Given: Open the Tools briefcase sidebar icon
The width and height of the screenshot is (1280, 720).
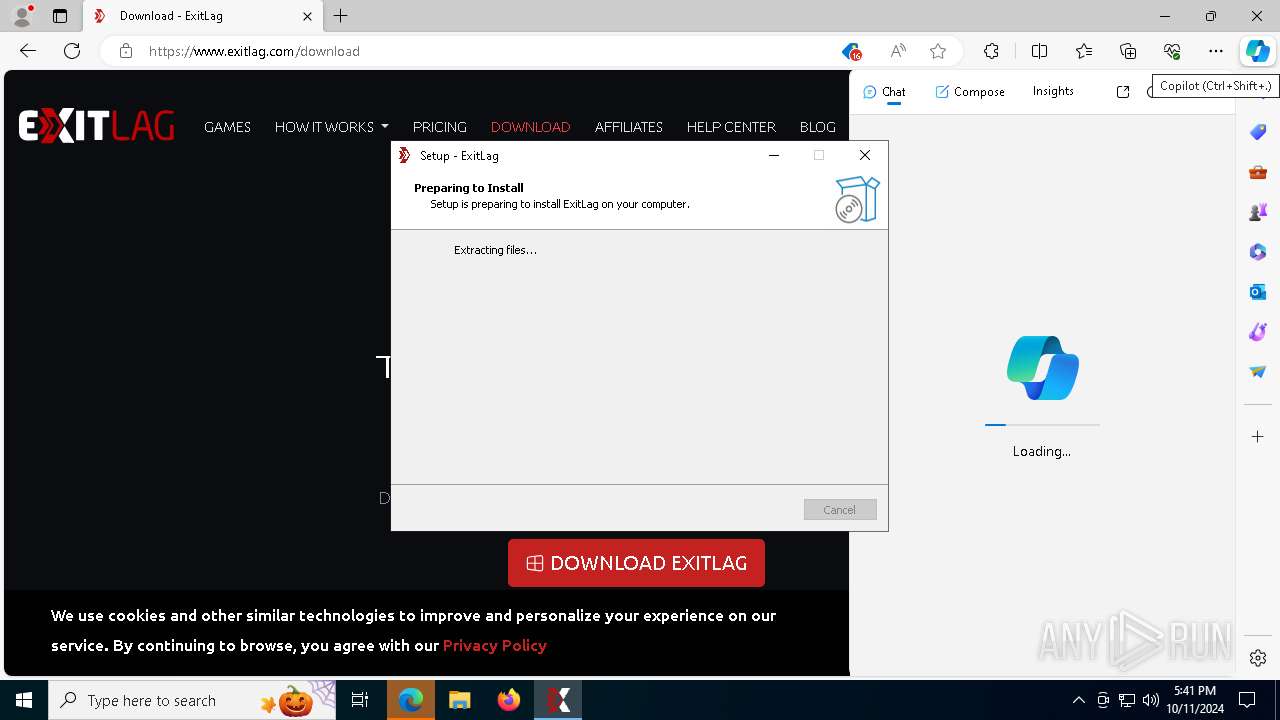Looking at the screenshot, I should click(x=1258, y=171).
